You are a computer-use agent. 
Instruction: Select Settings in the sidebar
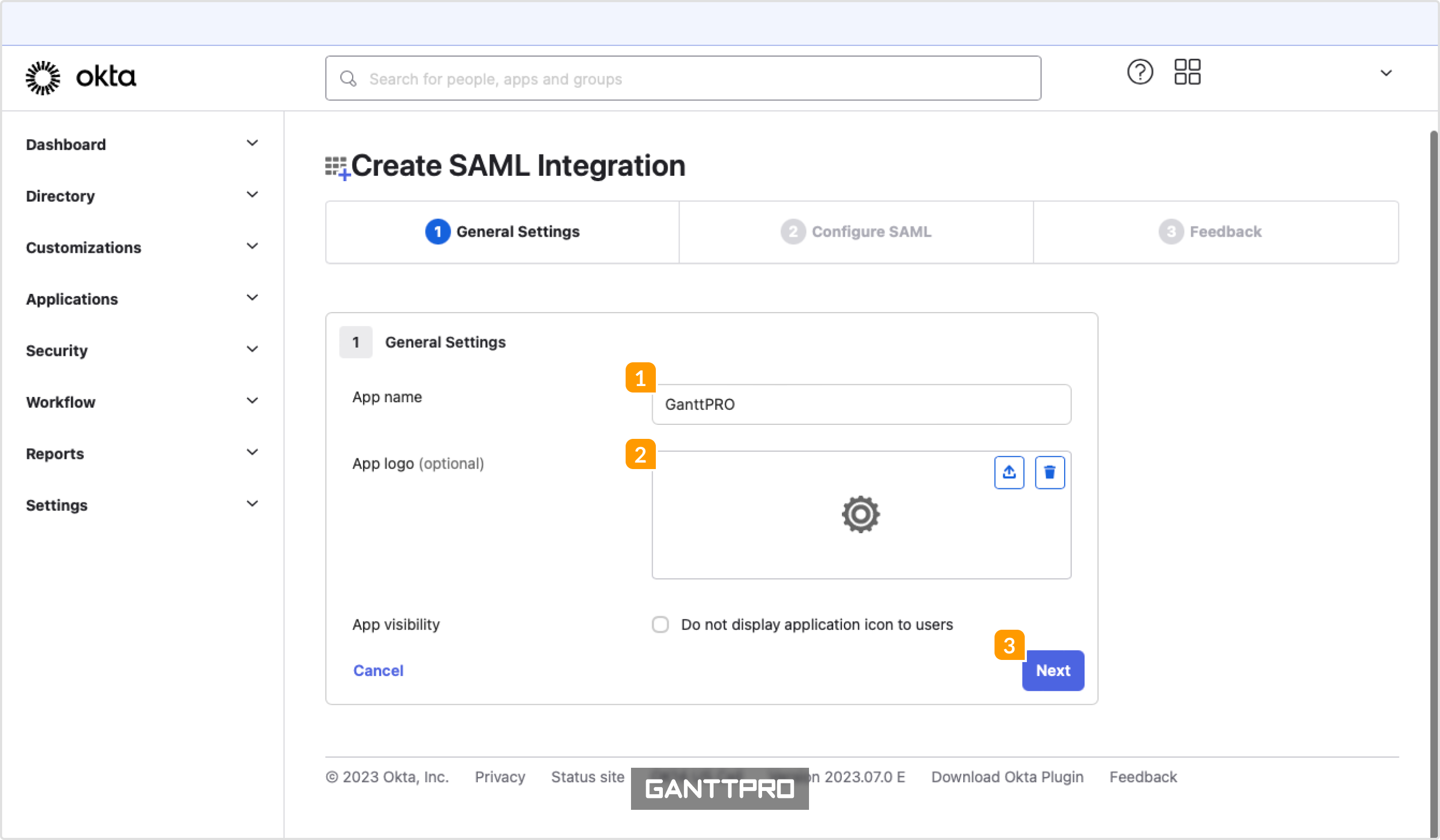(57, 505)
